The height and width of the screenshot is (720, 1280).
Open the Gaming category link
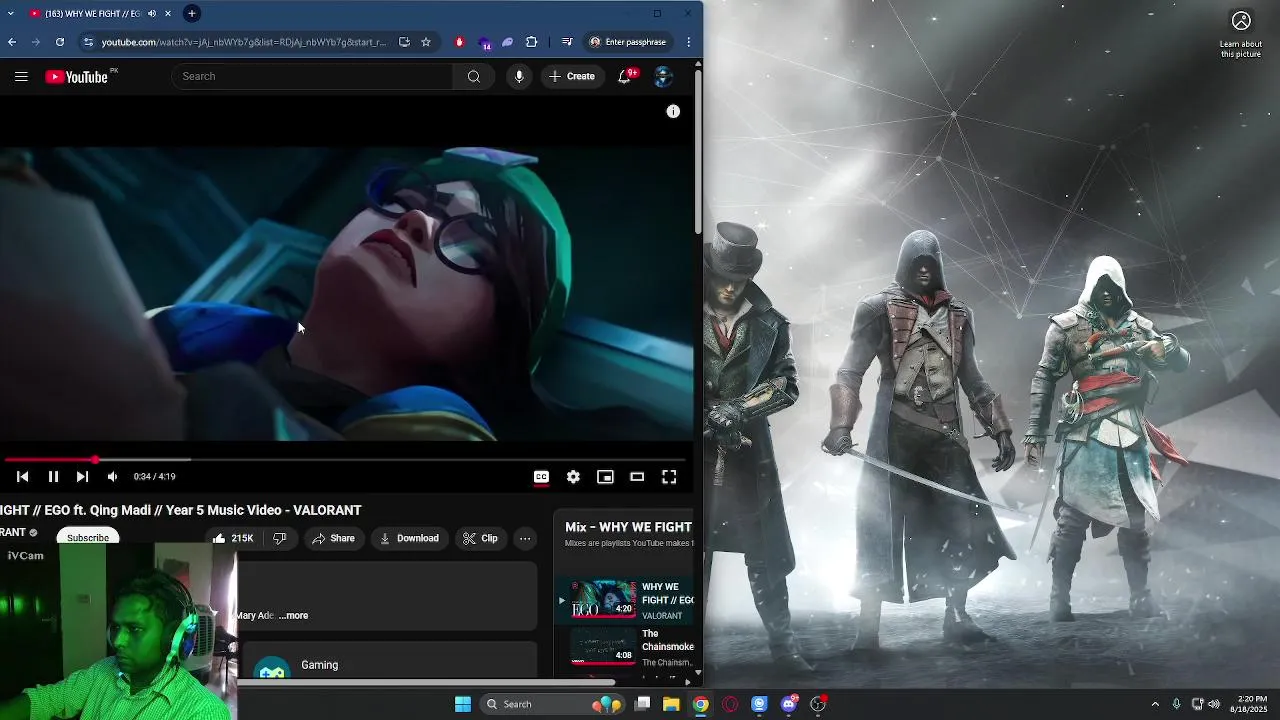320,665
